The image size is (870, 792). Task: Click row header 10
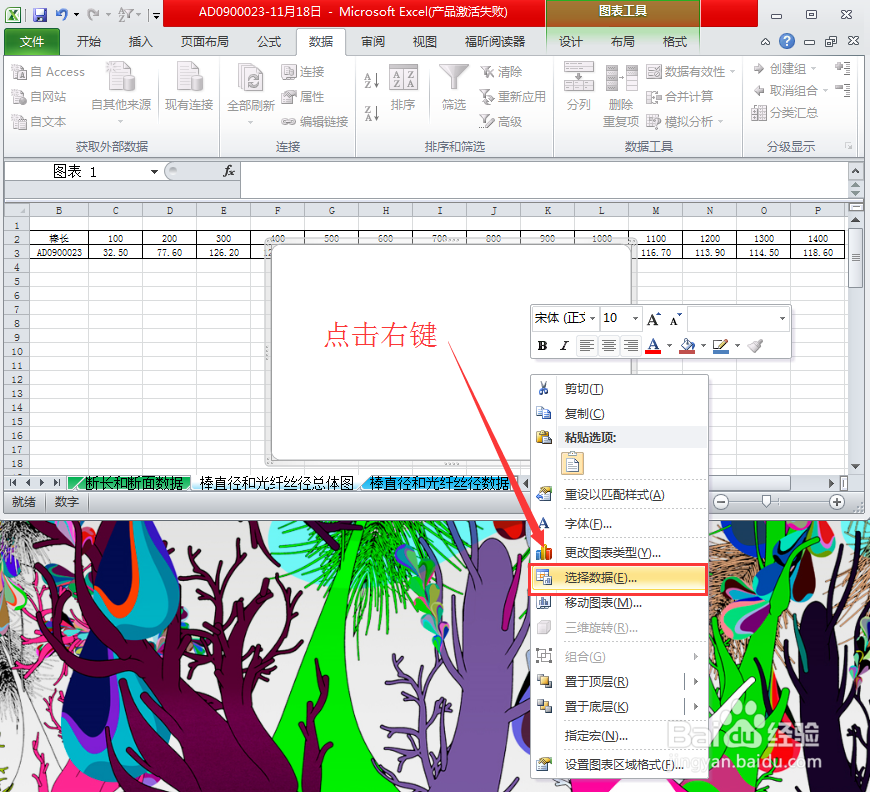click(x=17, y=351)
